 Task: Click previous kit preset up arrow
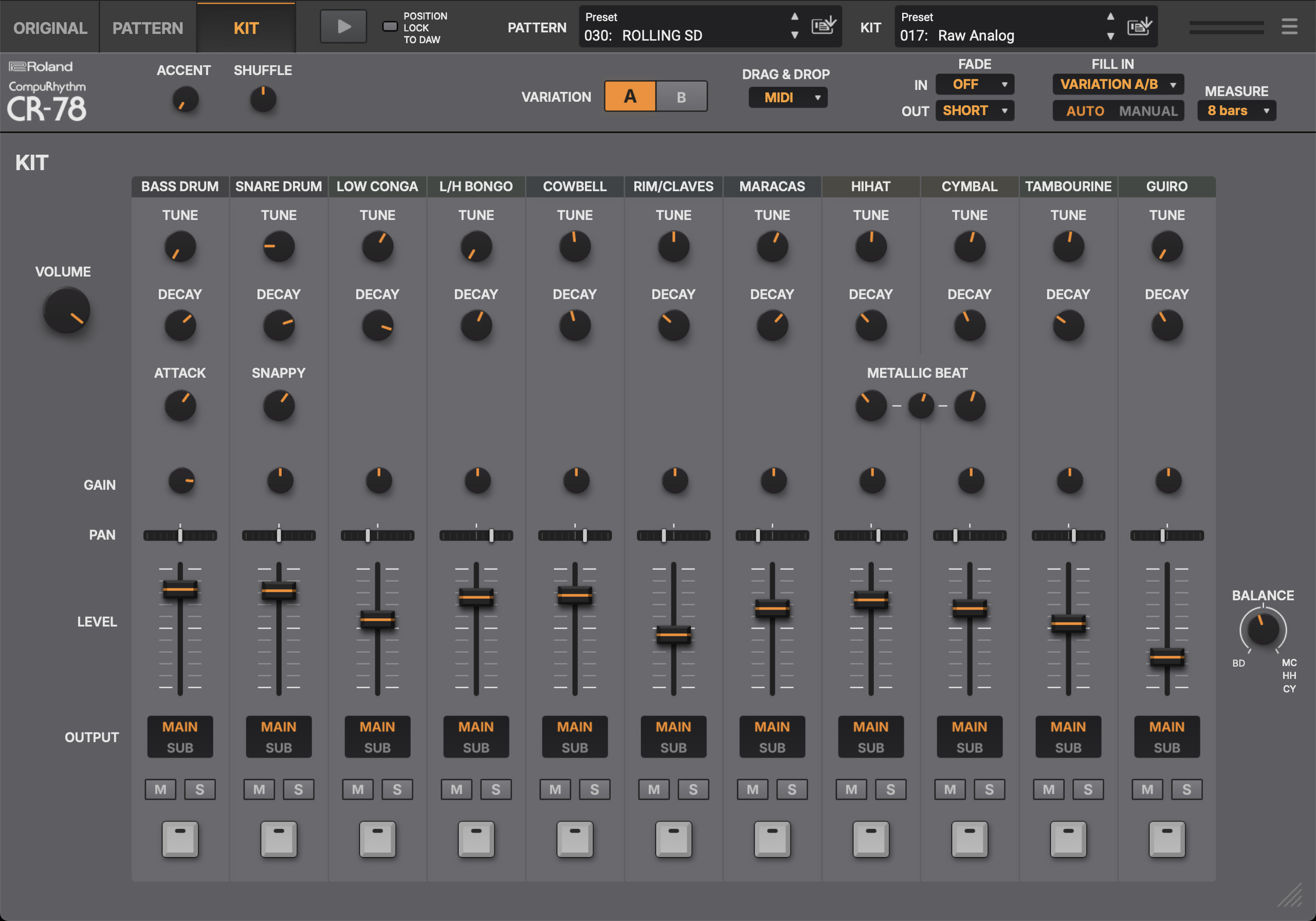1110,16
